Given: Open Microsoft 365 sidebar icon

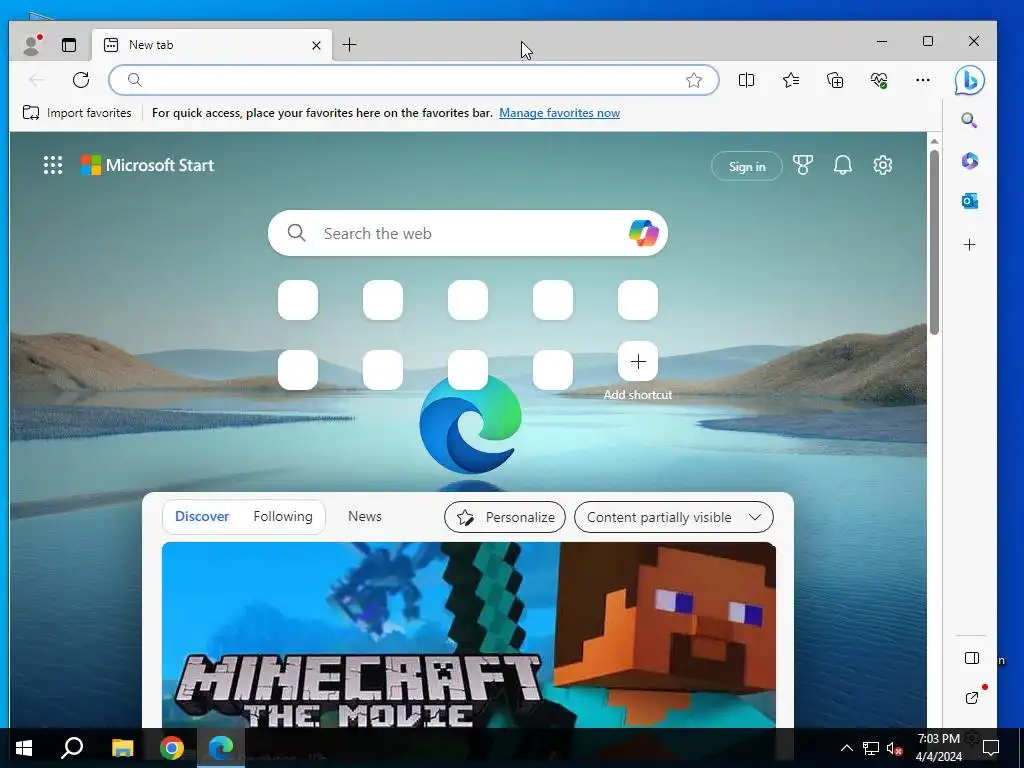Looking at the screenshot, I should pos(970,161).
